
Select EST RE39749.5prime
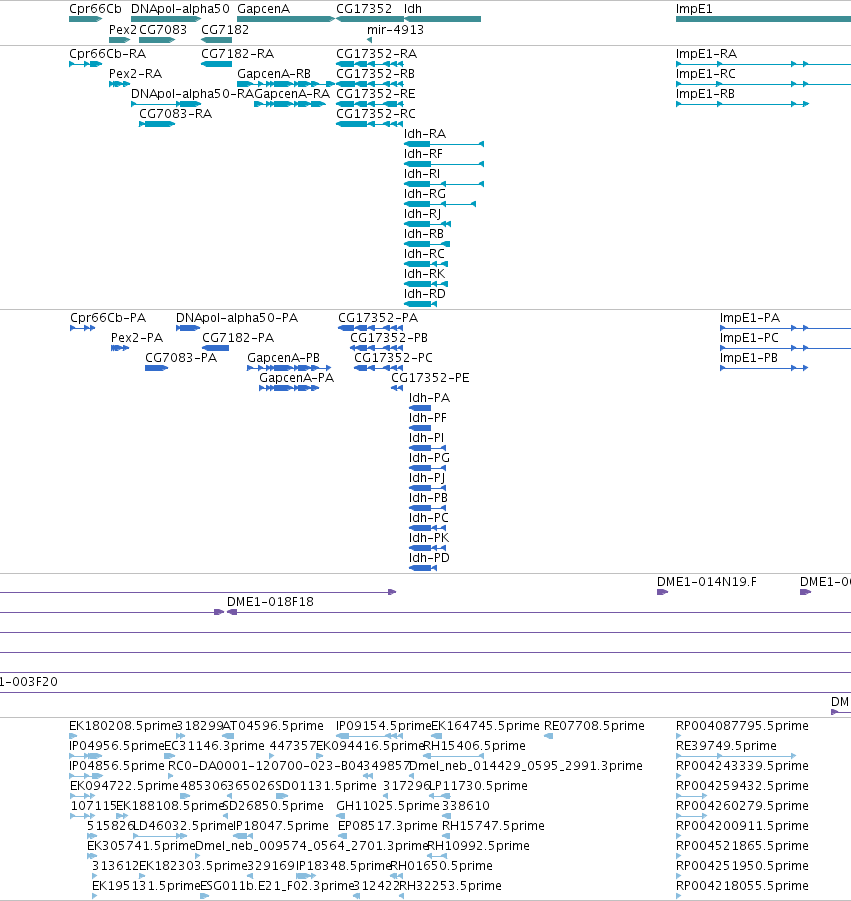[x=726, y=746]
